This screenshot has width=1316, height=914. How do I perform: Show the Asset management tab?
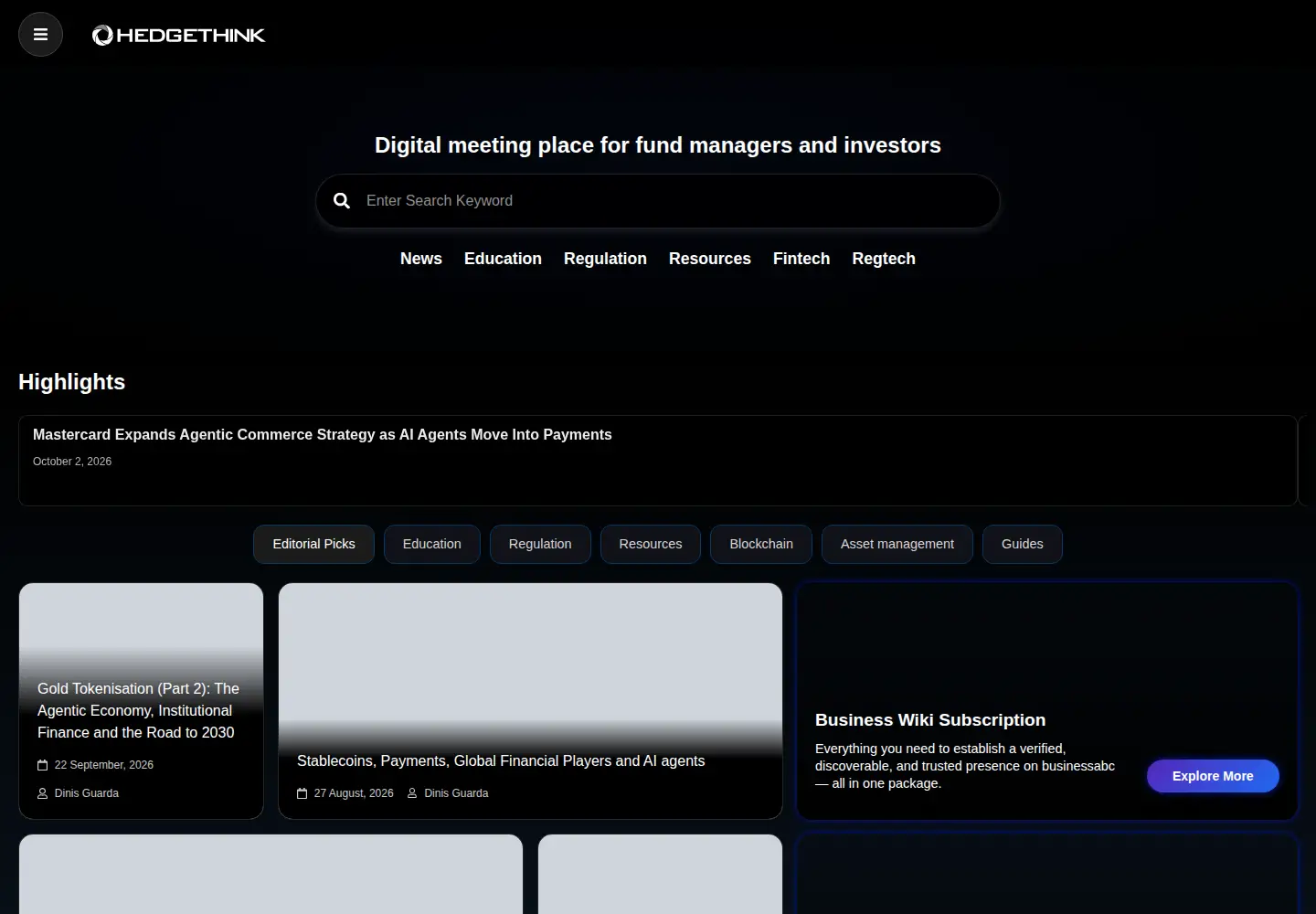coord(897,544)
